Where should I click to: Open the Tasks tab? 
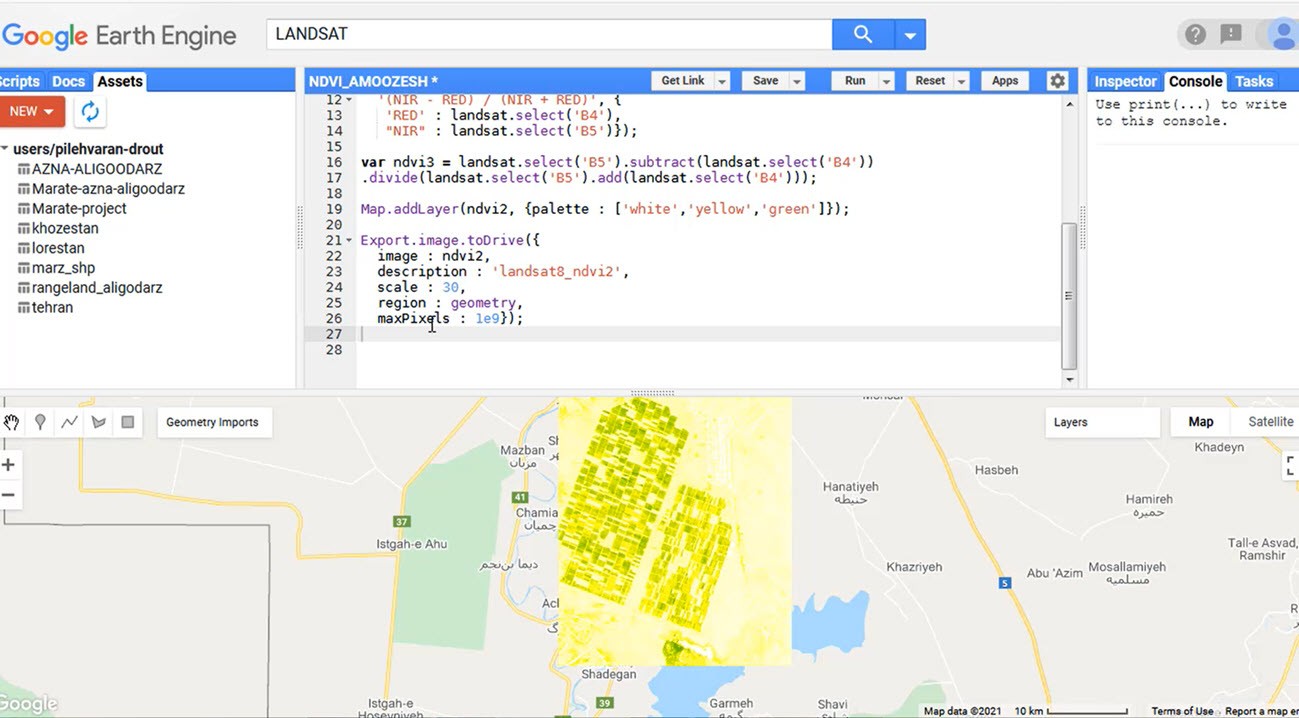pyautogui.click(x=1253, y=81)
